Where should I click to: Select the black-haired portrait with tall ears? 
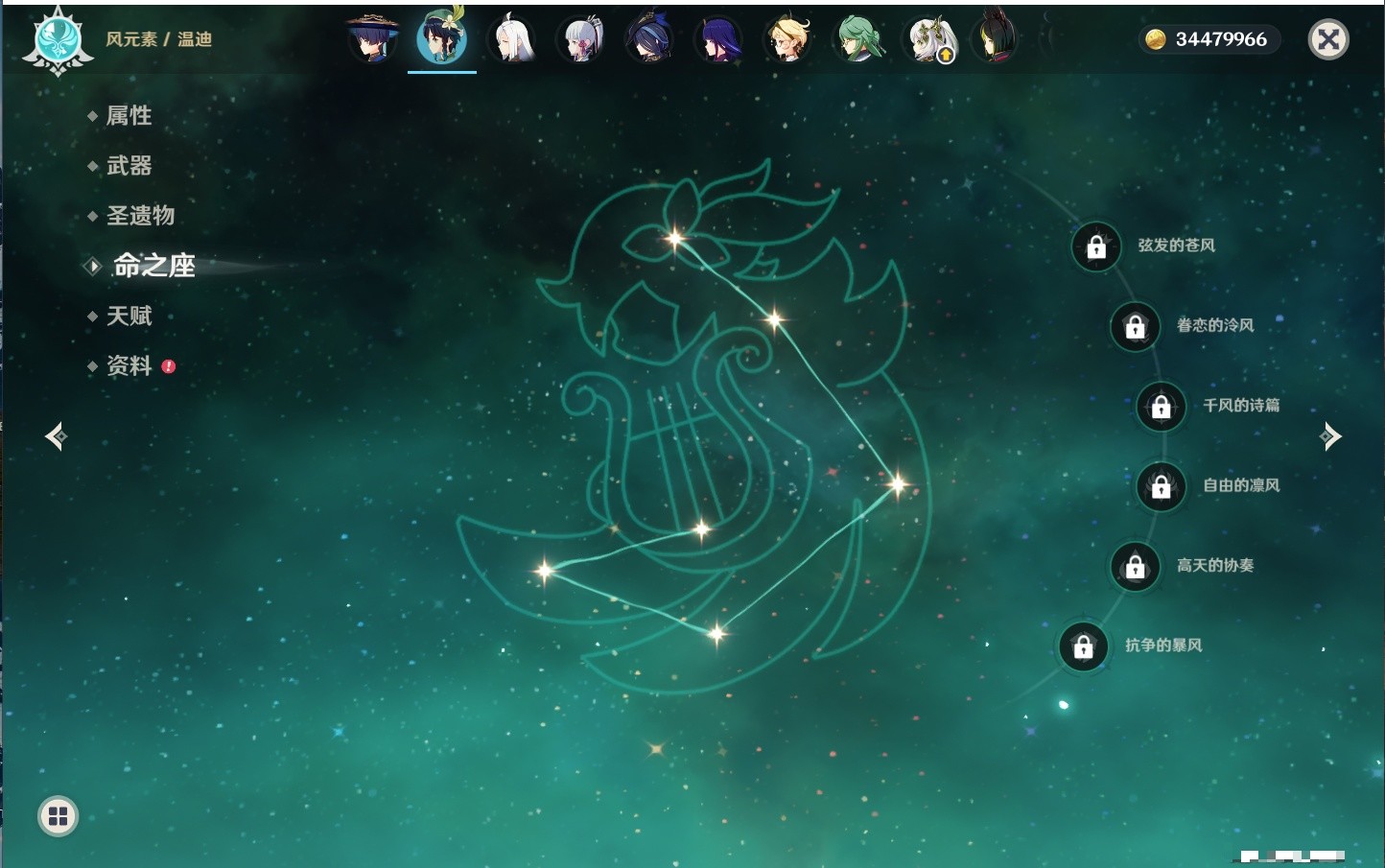point(996,39)
